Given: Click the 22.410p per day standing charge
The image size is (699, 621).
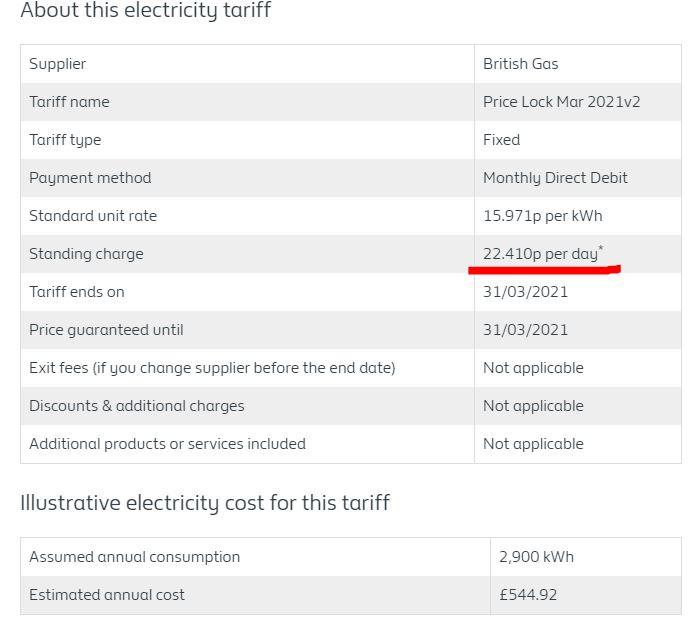Looking at the screenshot, I should [540, 254].
